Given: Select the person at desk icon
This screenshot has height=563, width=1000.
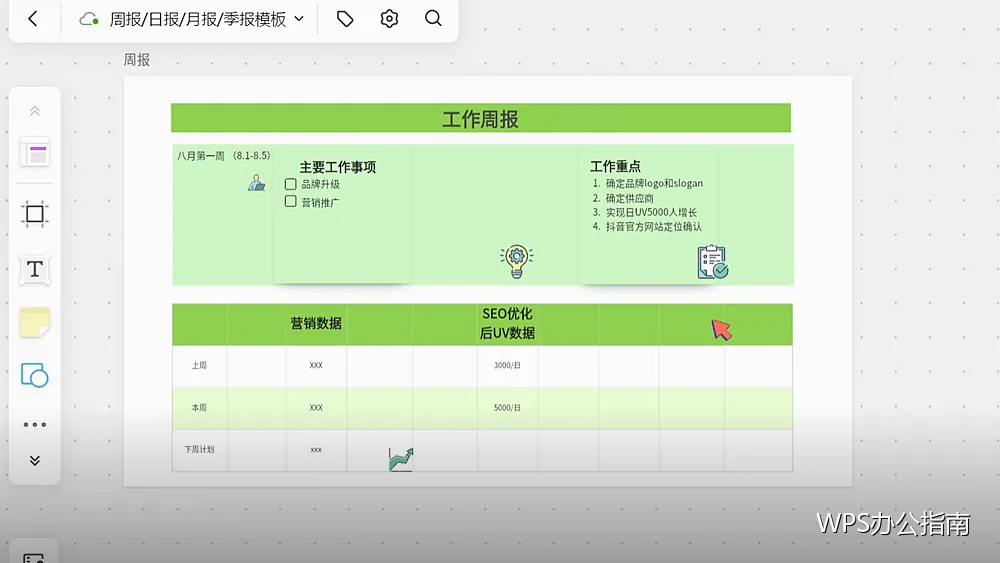Looking at the screenshot, I should coord(256,183).
